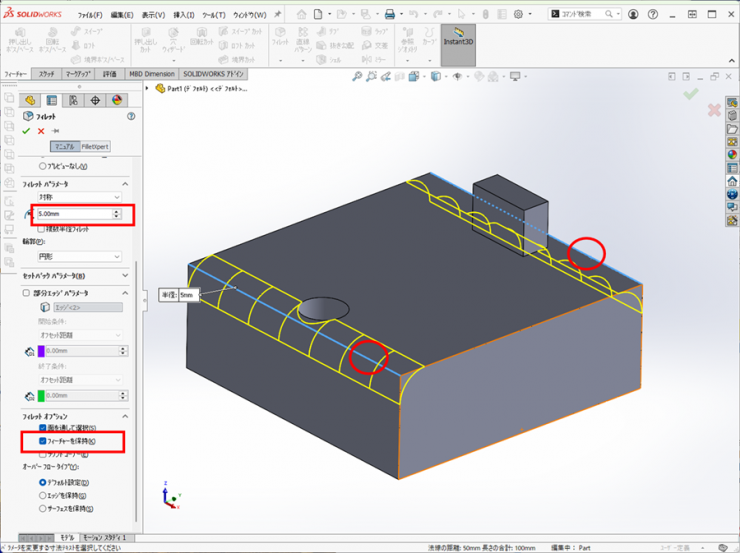Select the エッジを保持 radio button
The image size is (740, 553).
tap(42, 495)
